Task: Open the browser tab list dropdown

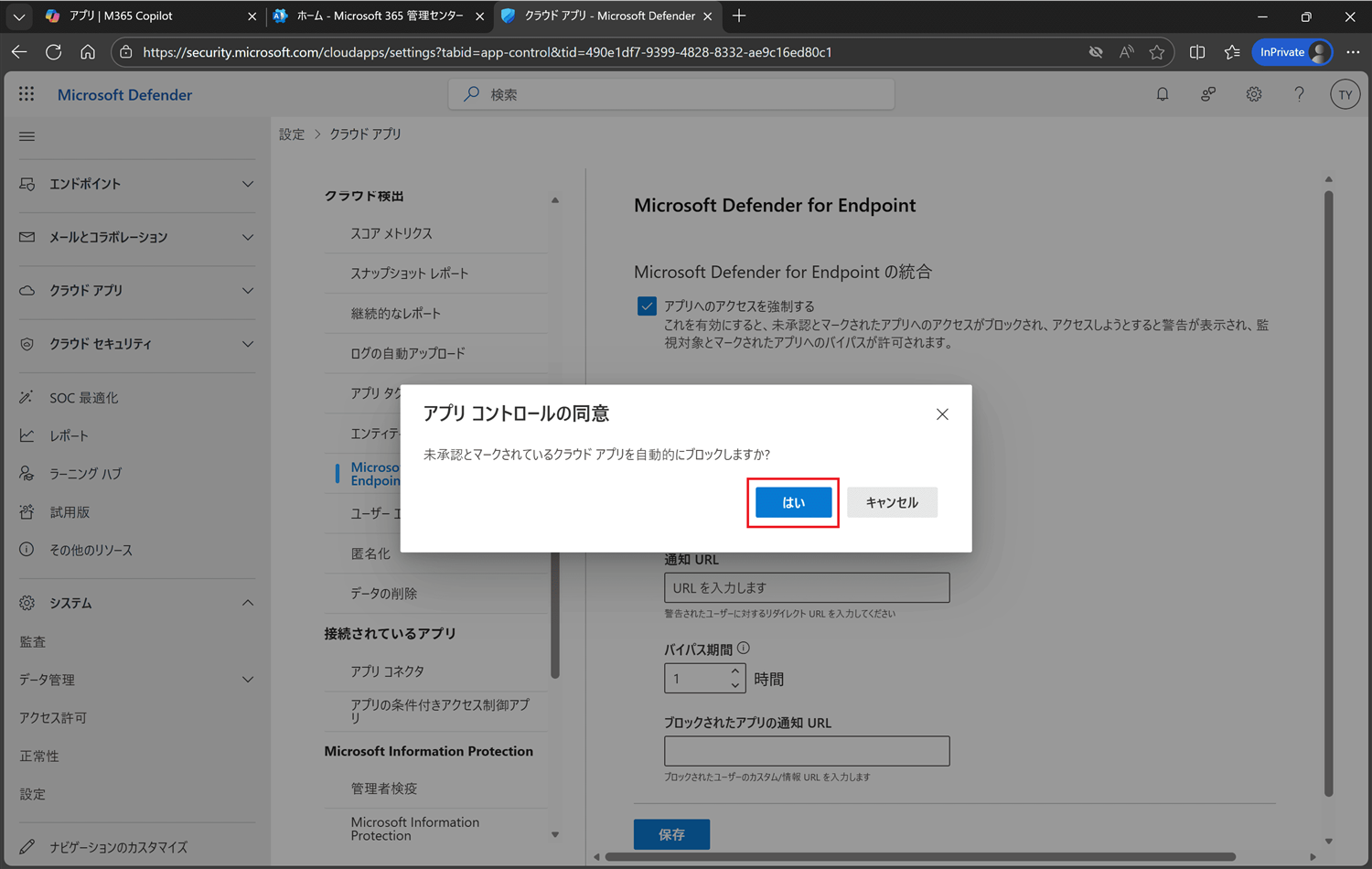Action: pos(18,16)
